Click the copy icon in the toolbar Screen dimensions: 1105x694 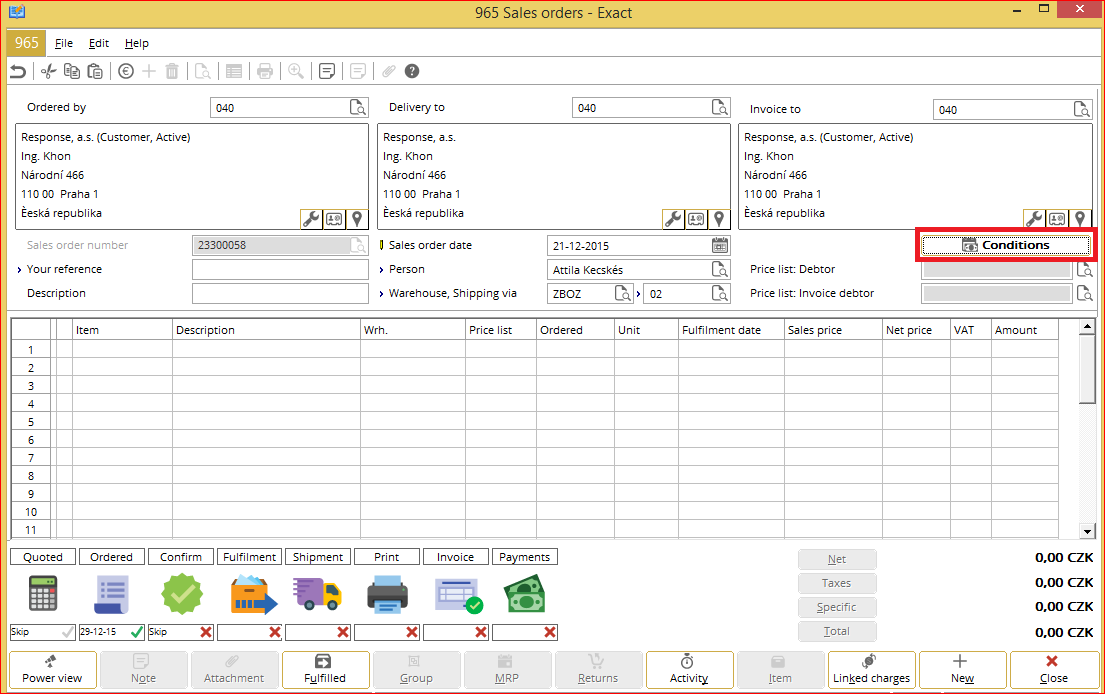[x=71, y=71]
